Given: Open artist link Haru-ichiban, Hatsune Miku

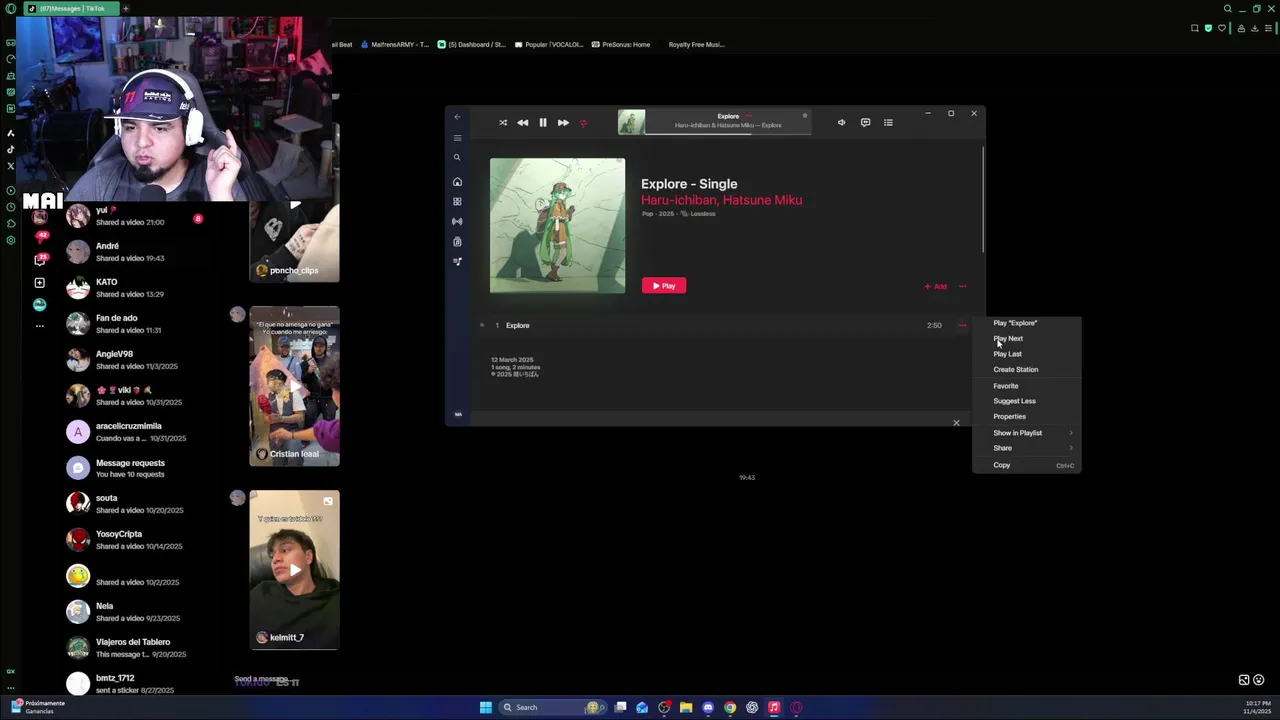Looking at the screenshot, I should (721, 200).
